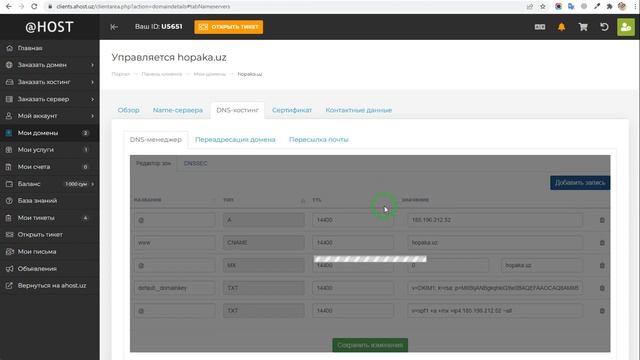
Task: Click the share icon in the address bar
Action: 530,7
